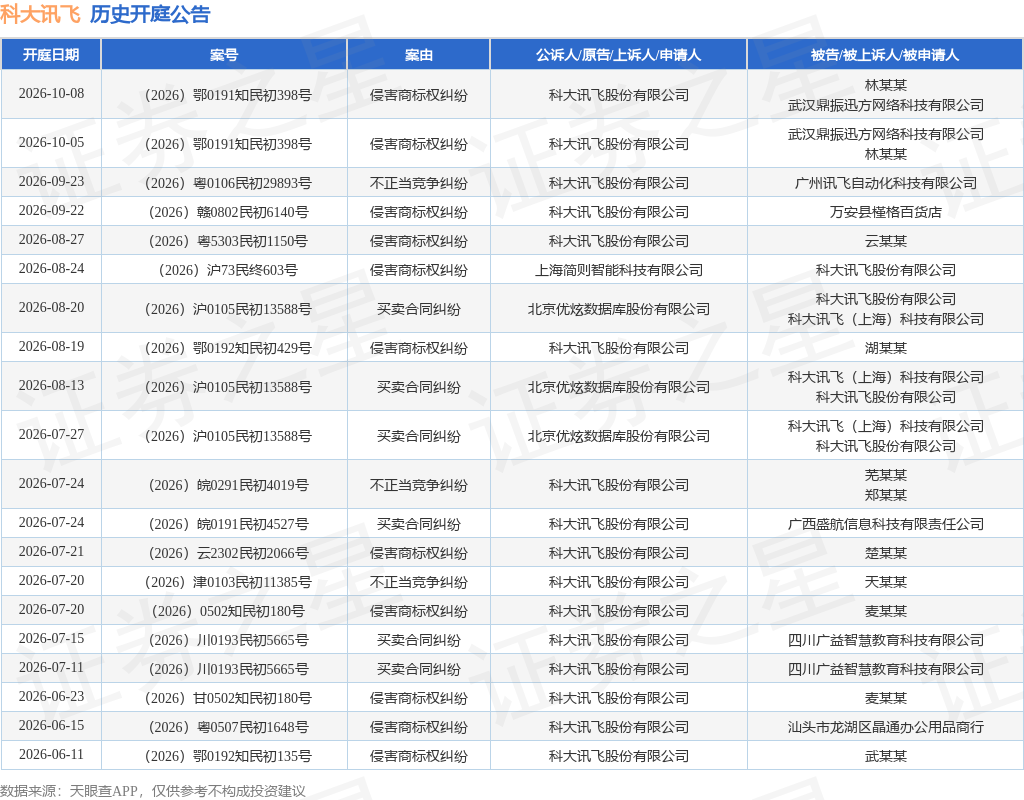This screenshot has width=1024, height=800.
Task: Select the 科大讯飞 title text
Action: tap(40, 14)
